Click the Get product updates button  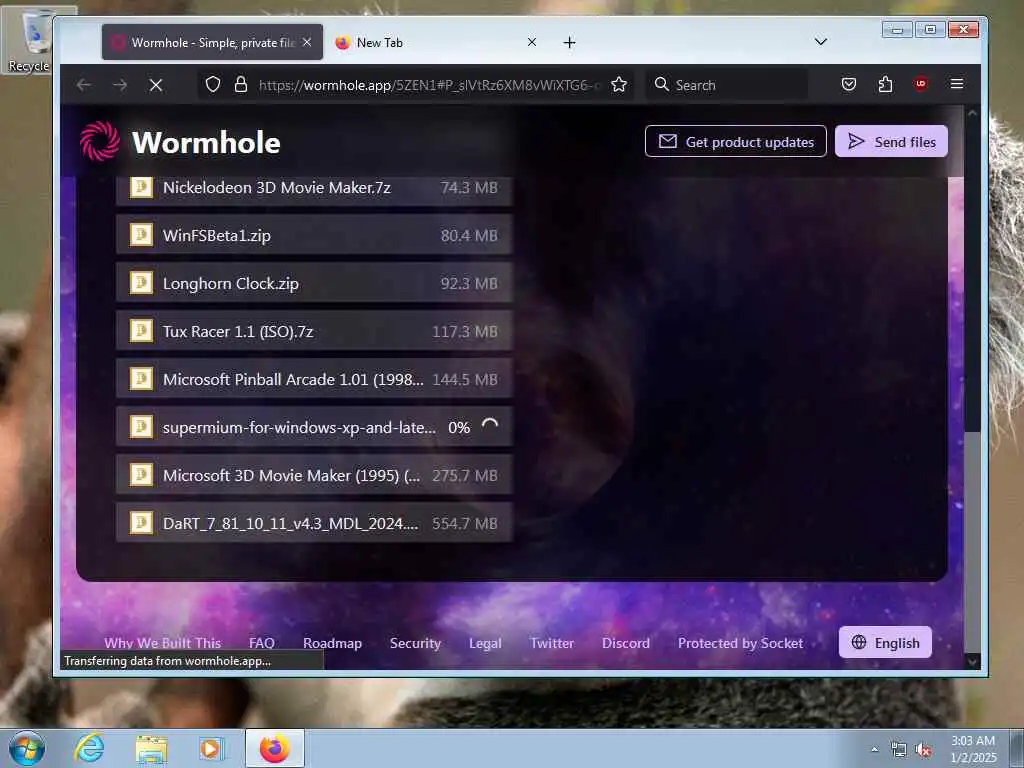point(735,141)
